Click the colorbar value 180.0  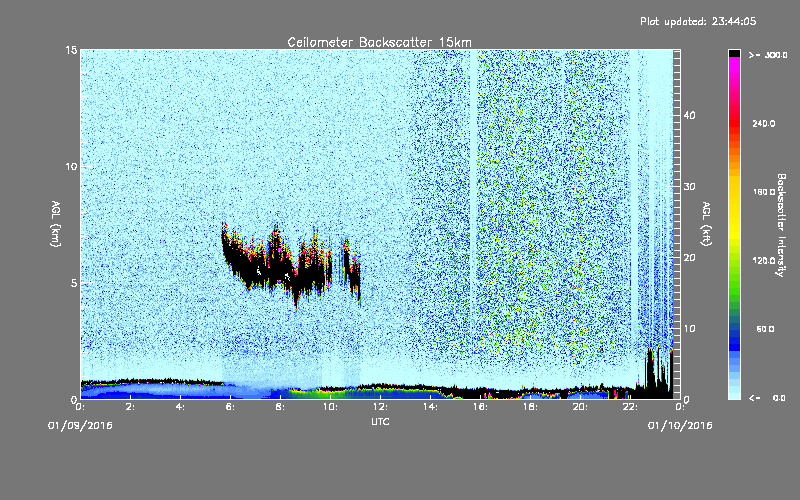(764, 192)
